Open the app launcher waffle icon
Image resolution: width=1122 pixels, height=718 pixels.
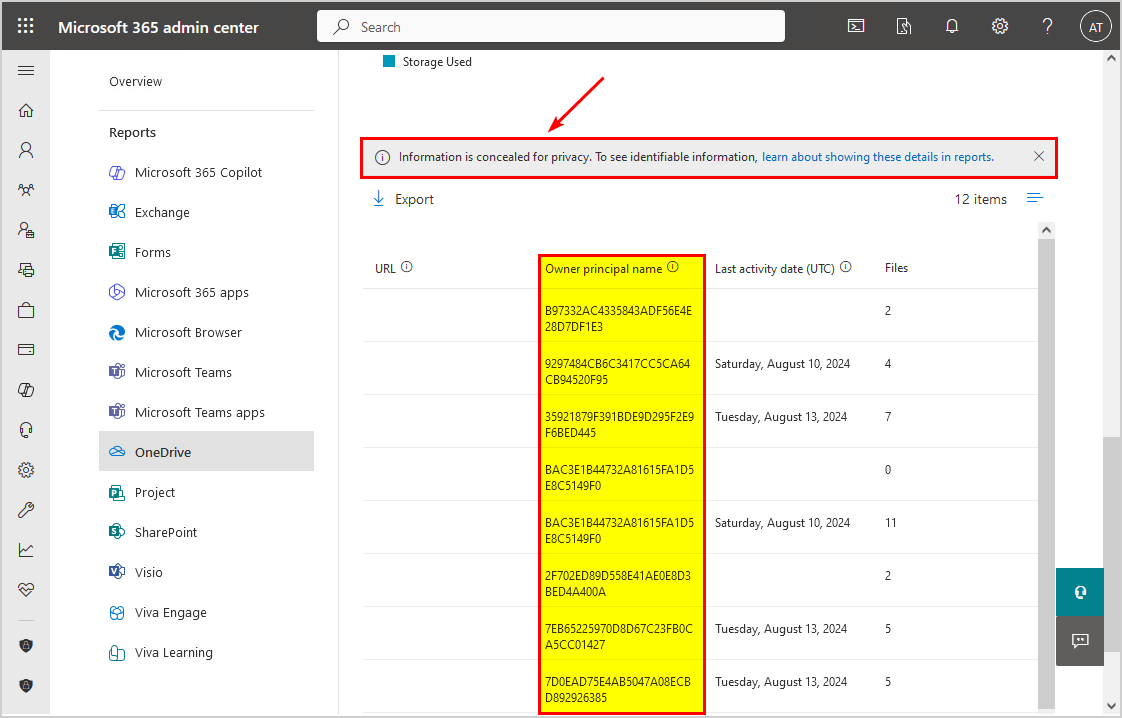coord(26,27)
